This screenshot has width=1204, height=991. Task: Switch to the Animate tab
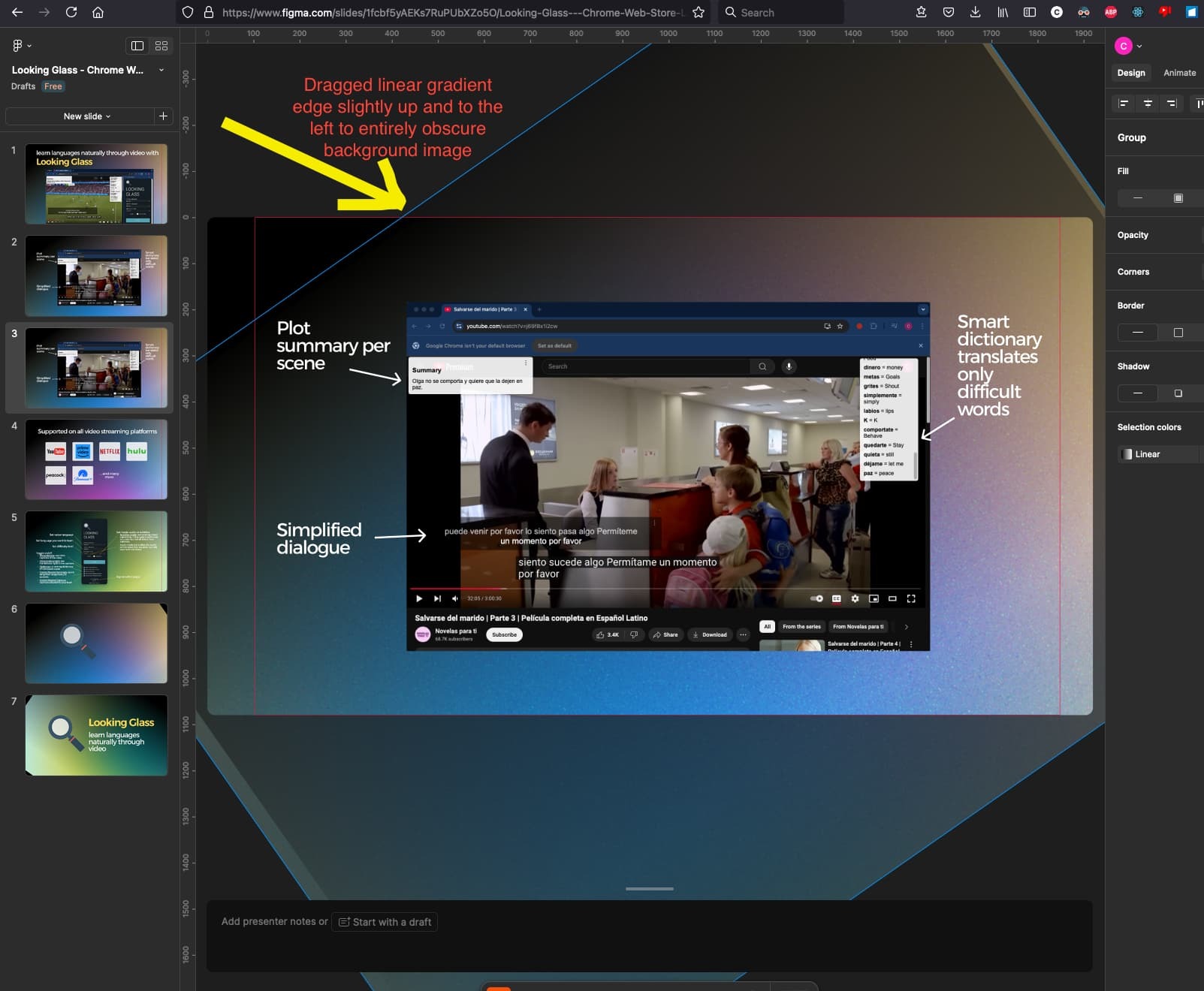coord(1179,73)
